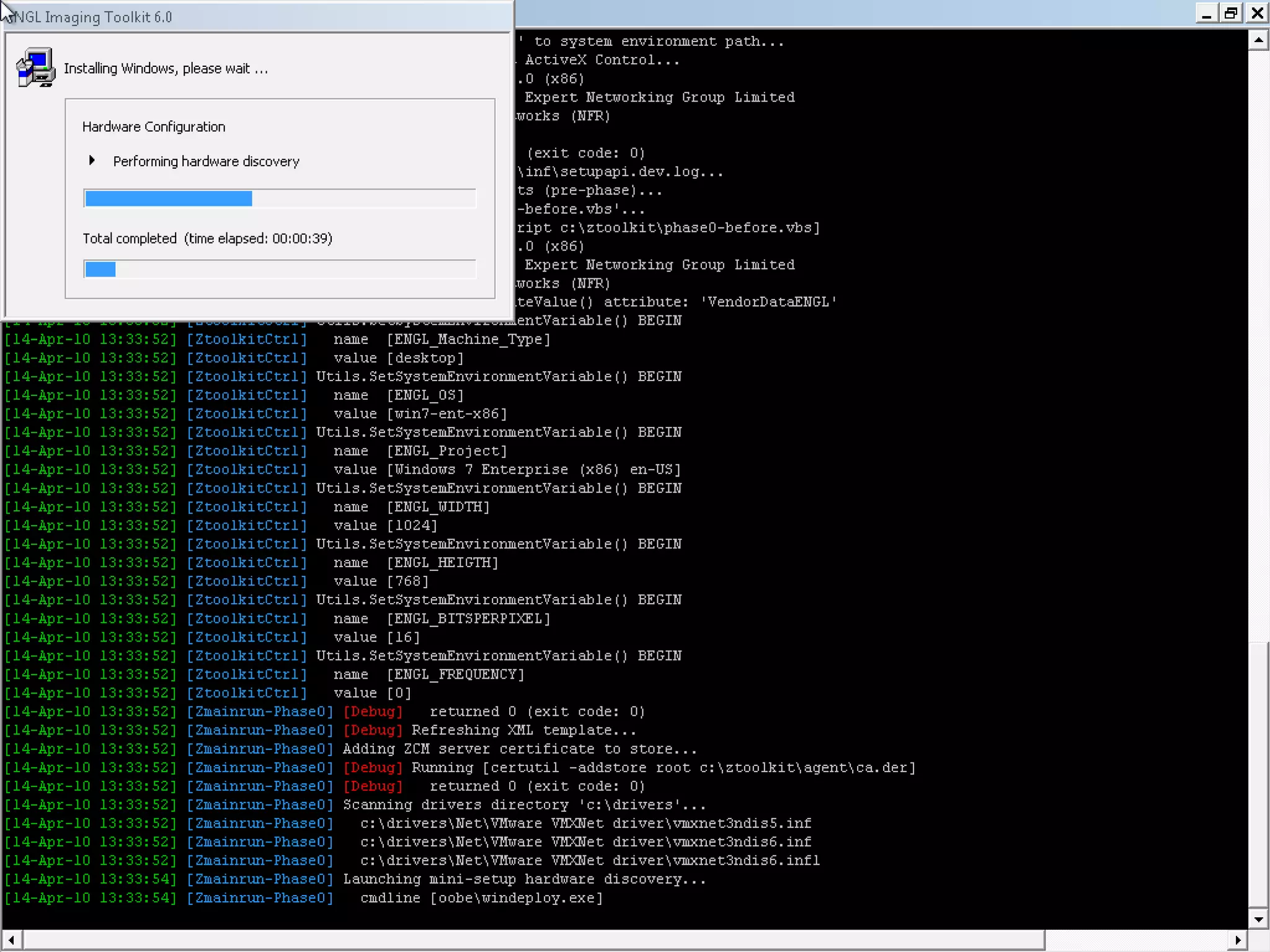
Task: Click "Scanning drivers directory 'c:\drivers'" line
Action: tap(524, 804)
